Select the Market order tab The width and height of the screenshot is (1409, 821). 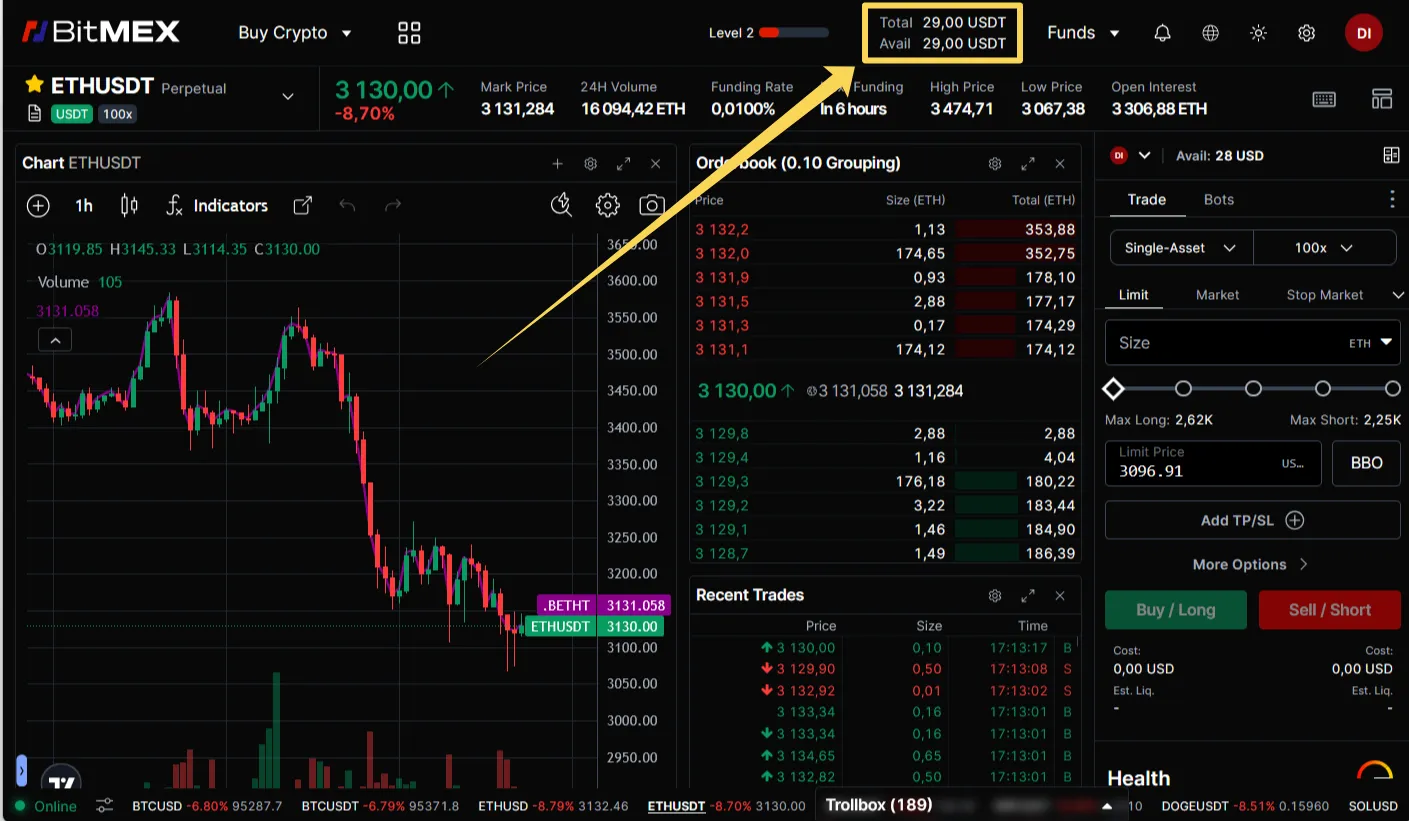(x=1217, y=294)
